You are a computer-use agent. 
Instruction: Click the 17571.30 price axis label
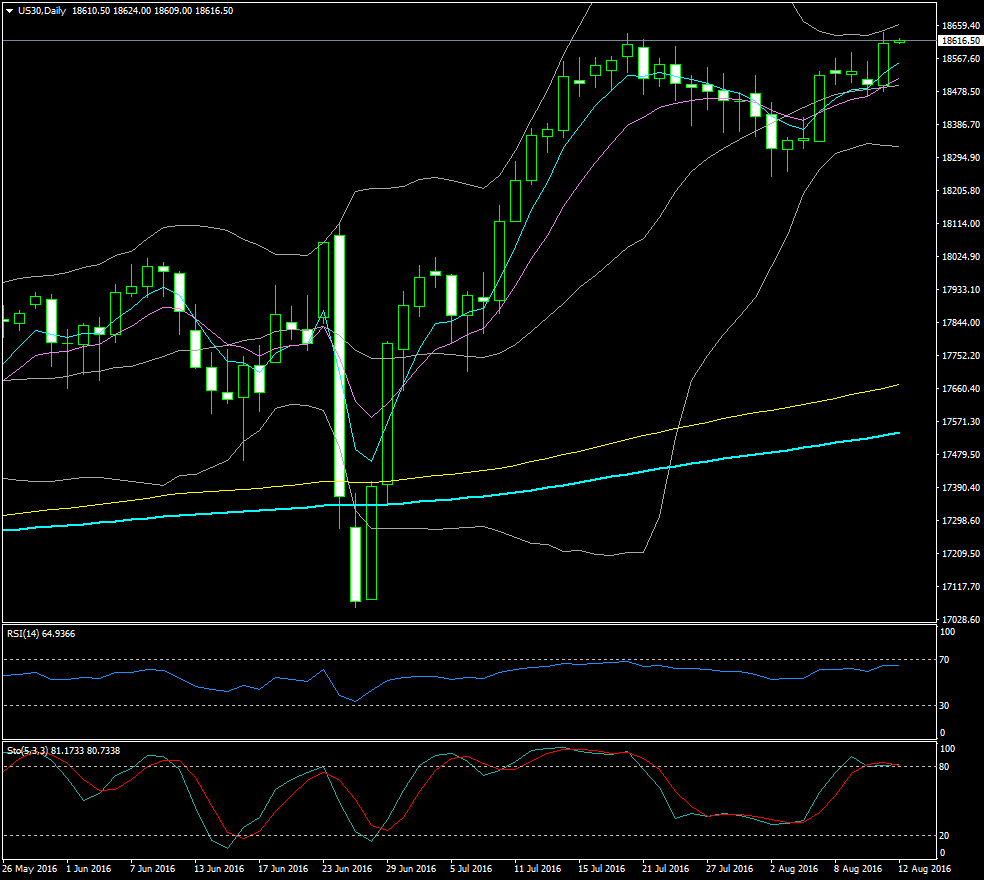pos(961,422)
